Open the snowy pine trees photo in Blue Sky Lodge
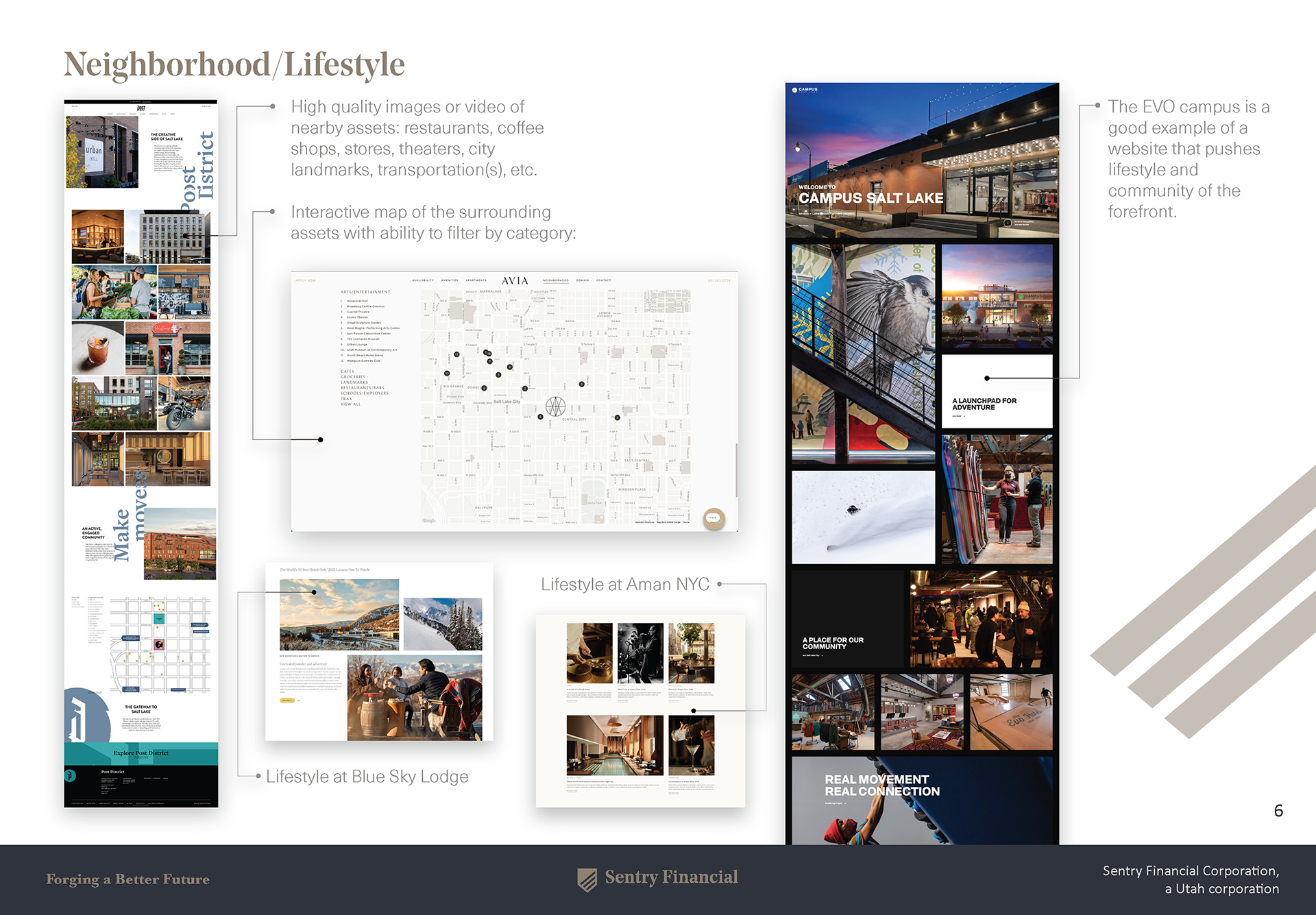This screenshot has width=1316, height=915. point(443,624)
